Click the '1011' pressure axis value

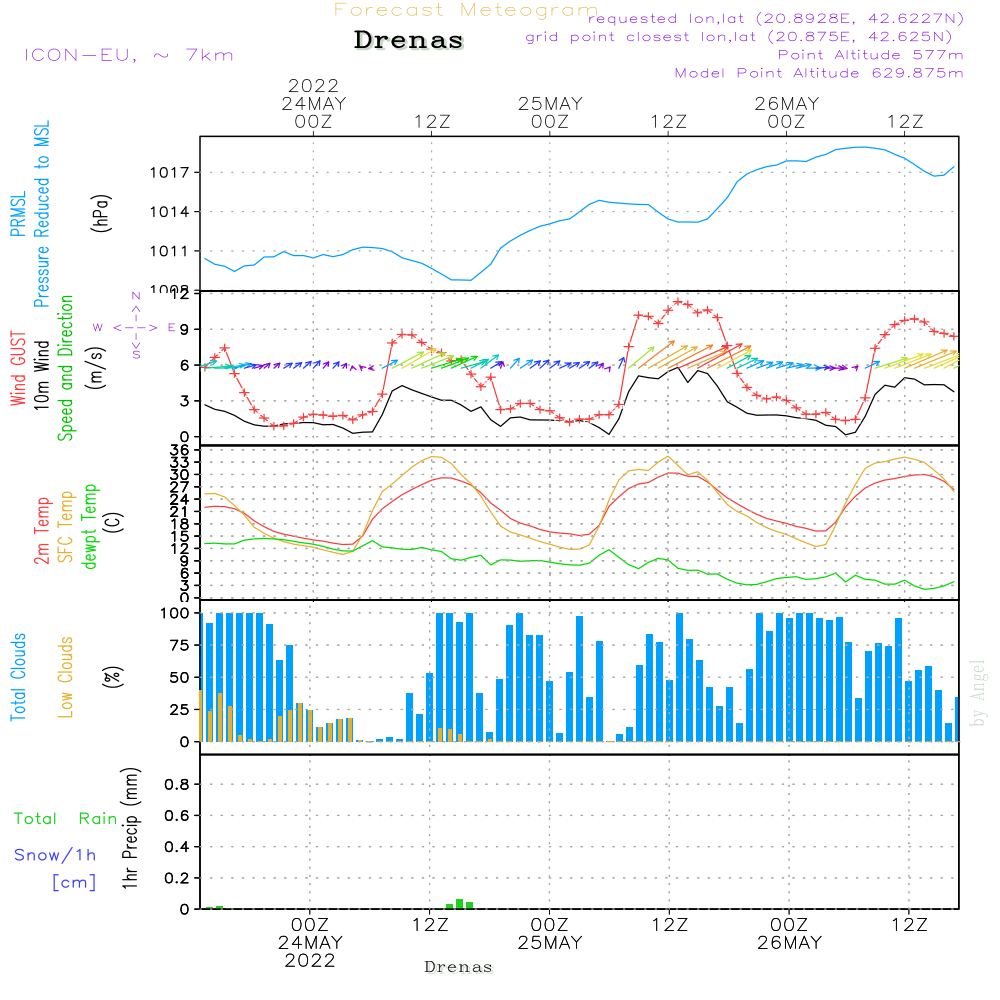170,251
